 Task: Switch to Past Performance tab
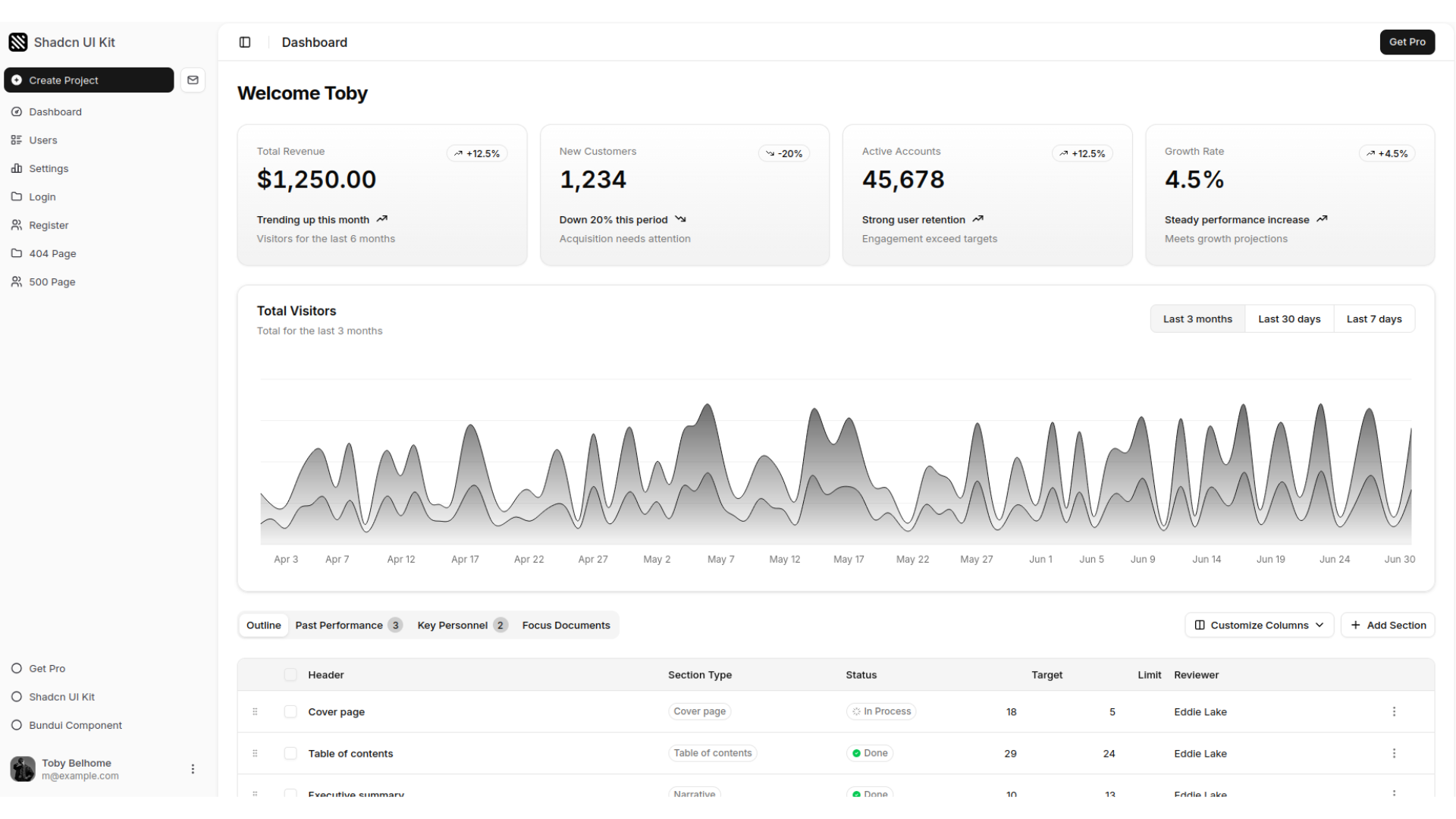347,625
